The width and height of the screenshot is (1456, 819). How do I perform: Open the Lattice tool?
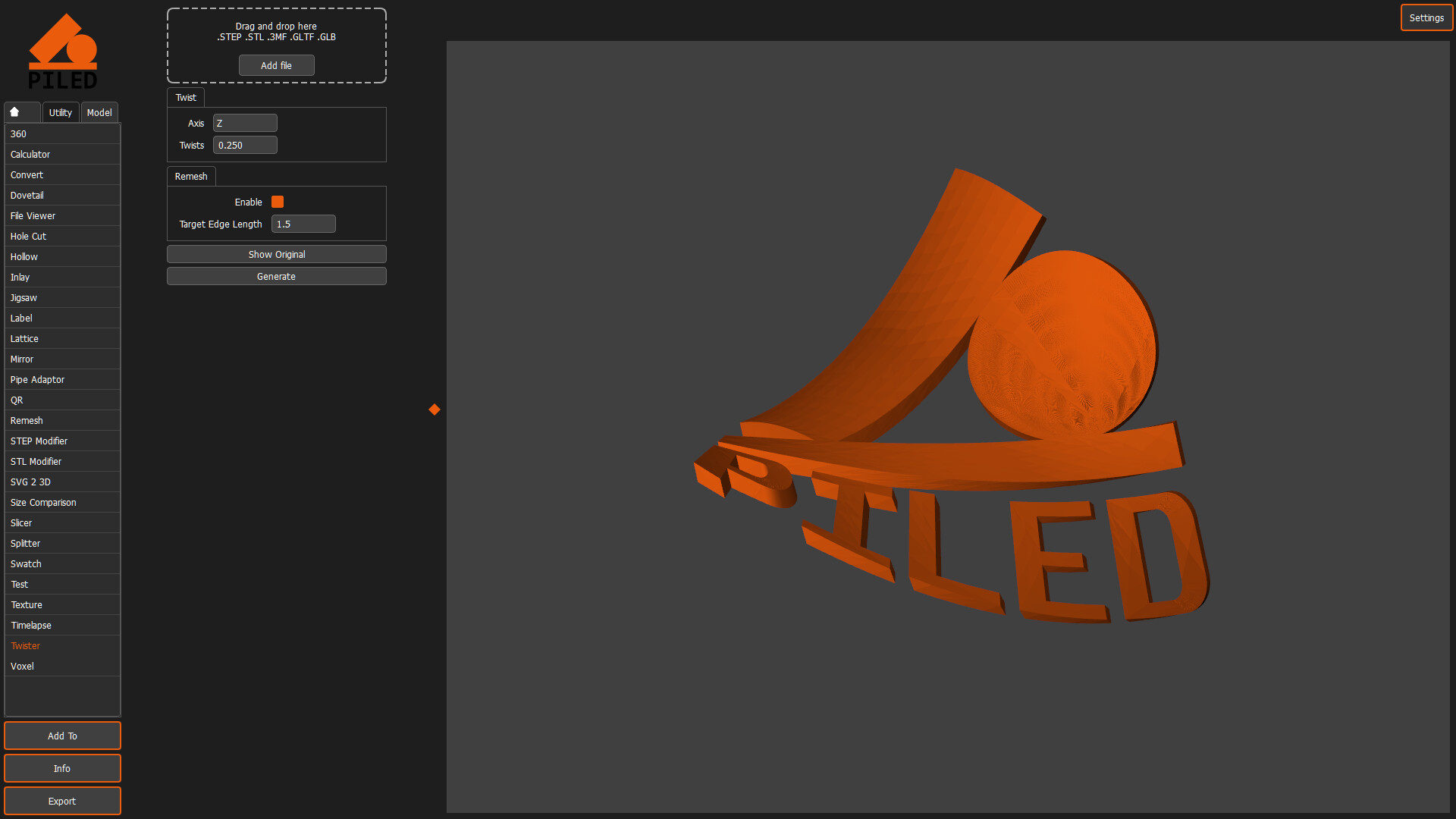coord(62,338)
